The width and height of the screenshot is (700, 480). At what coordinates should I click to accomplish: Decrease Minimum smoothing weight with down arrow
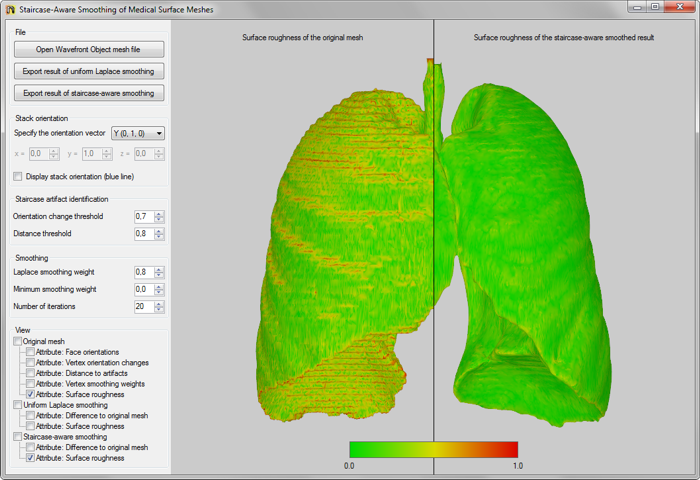[159, 292]
